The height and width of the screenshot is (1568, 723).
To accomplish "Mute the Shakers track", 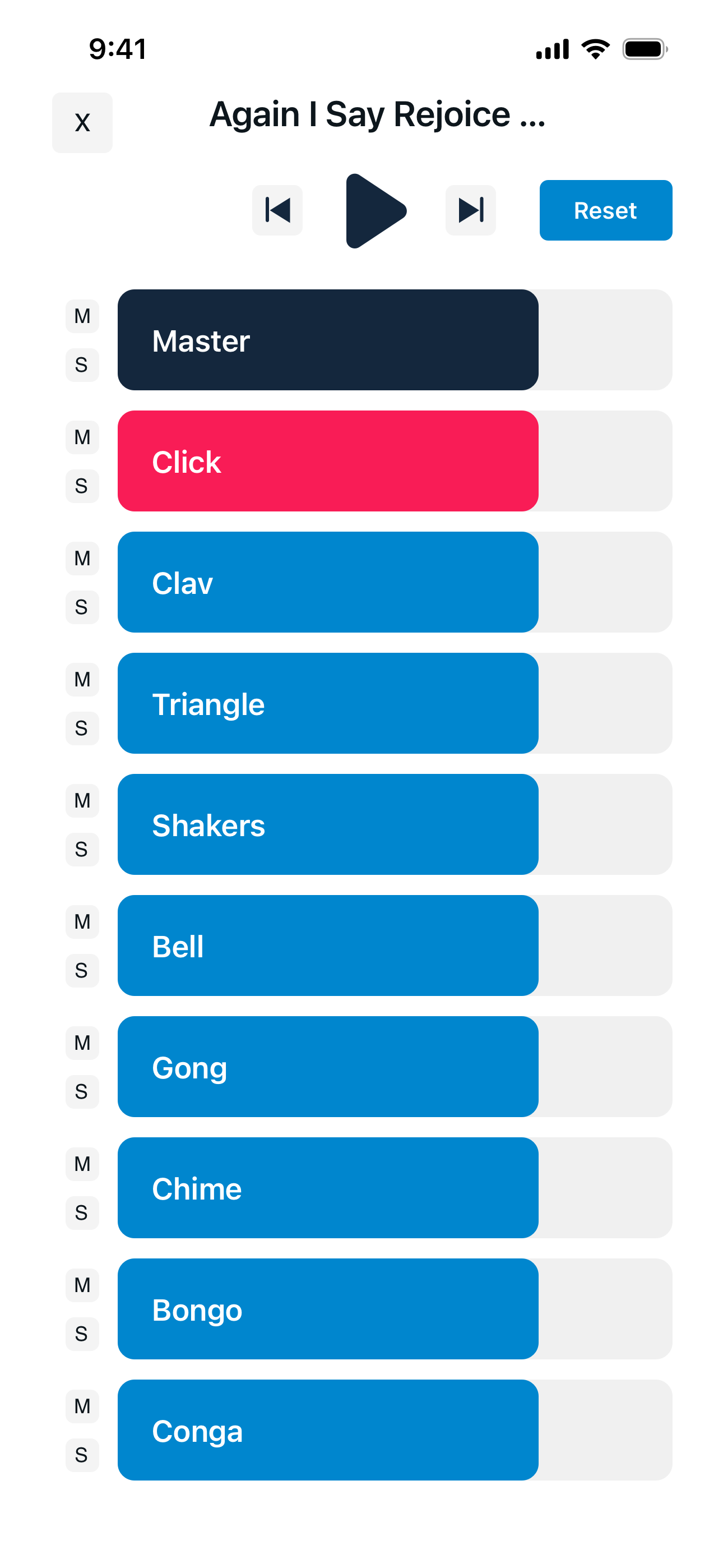I will click(82, 800).
